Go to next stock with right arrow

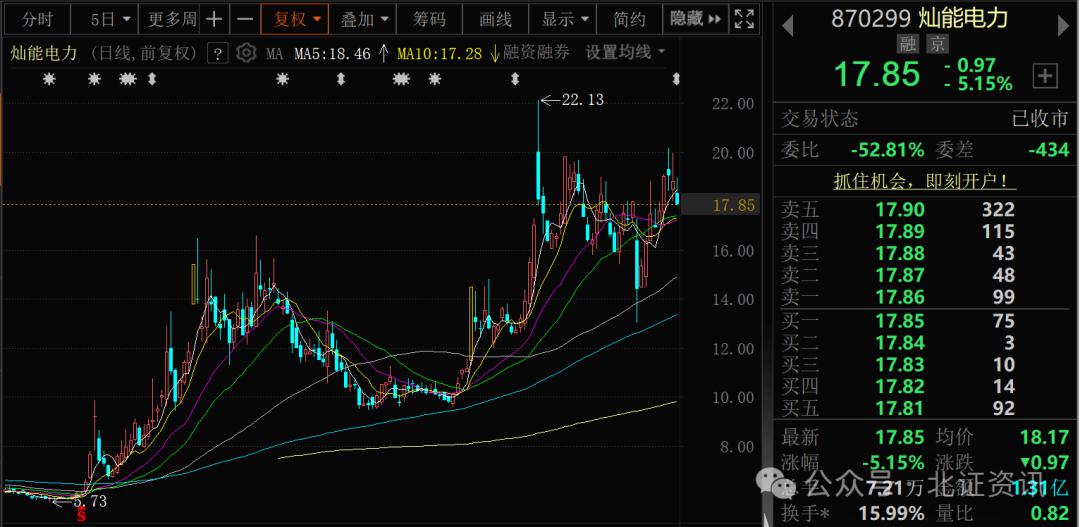(1063, 26)
